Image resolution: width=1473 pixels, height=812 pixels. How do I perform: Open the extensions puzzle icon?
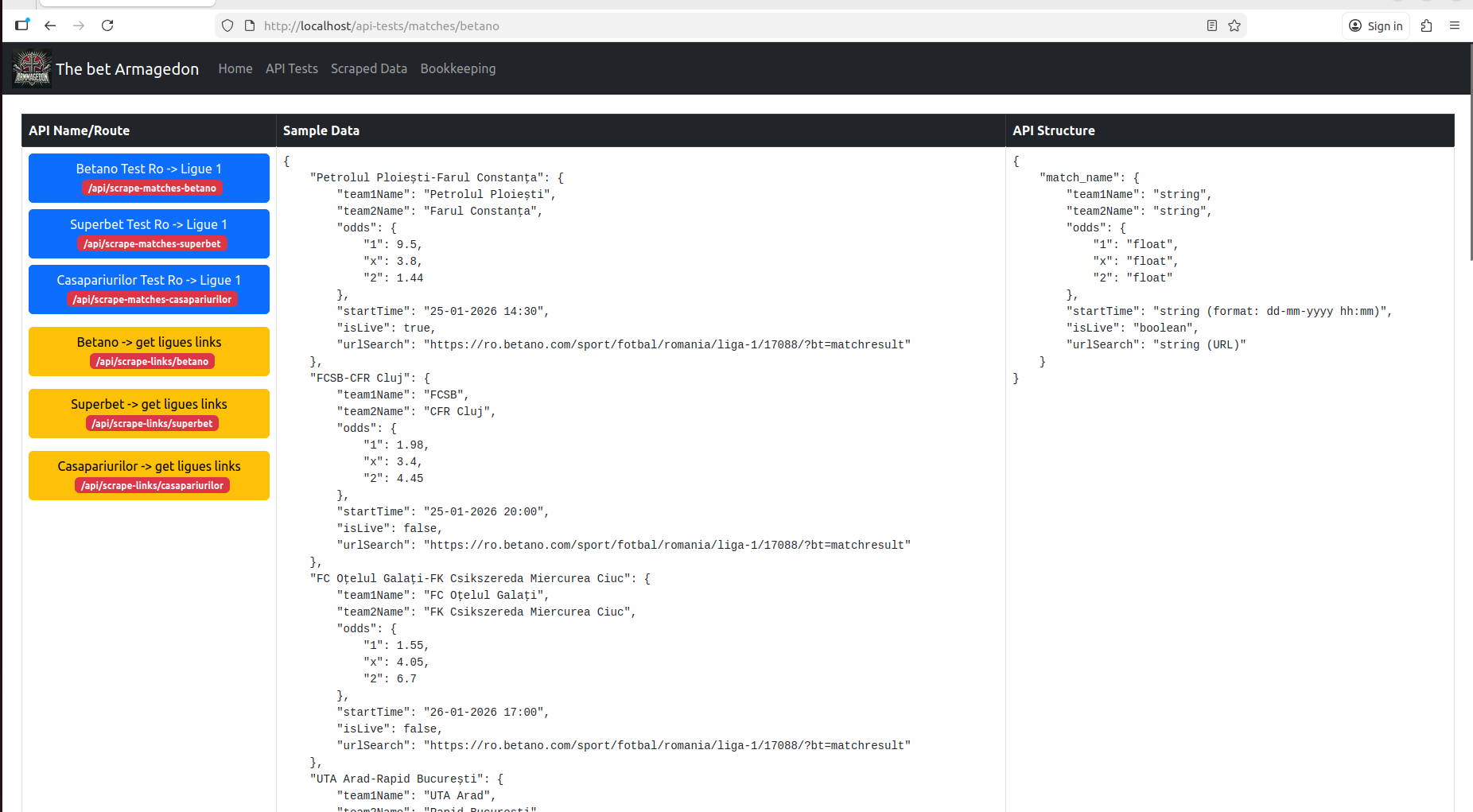pyautogui.click(x=1426, y=25)
